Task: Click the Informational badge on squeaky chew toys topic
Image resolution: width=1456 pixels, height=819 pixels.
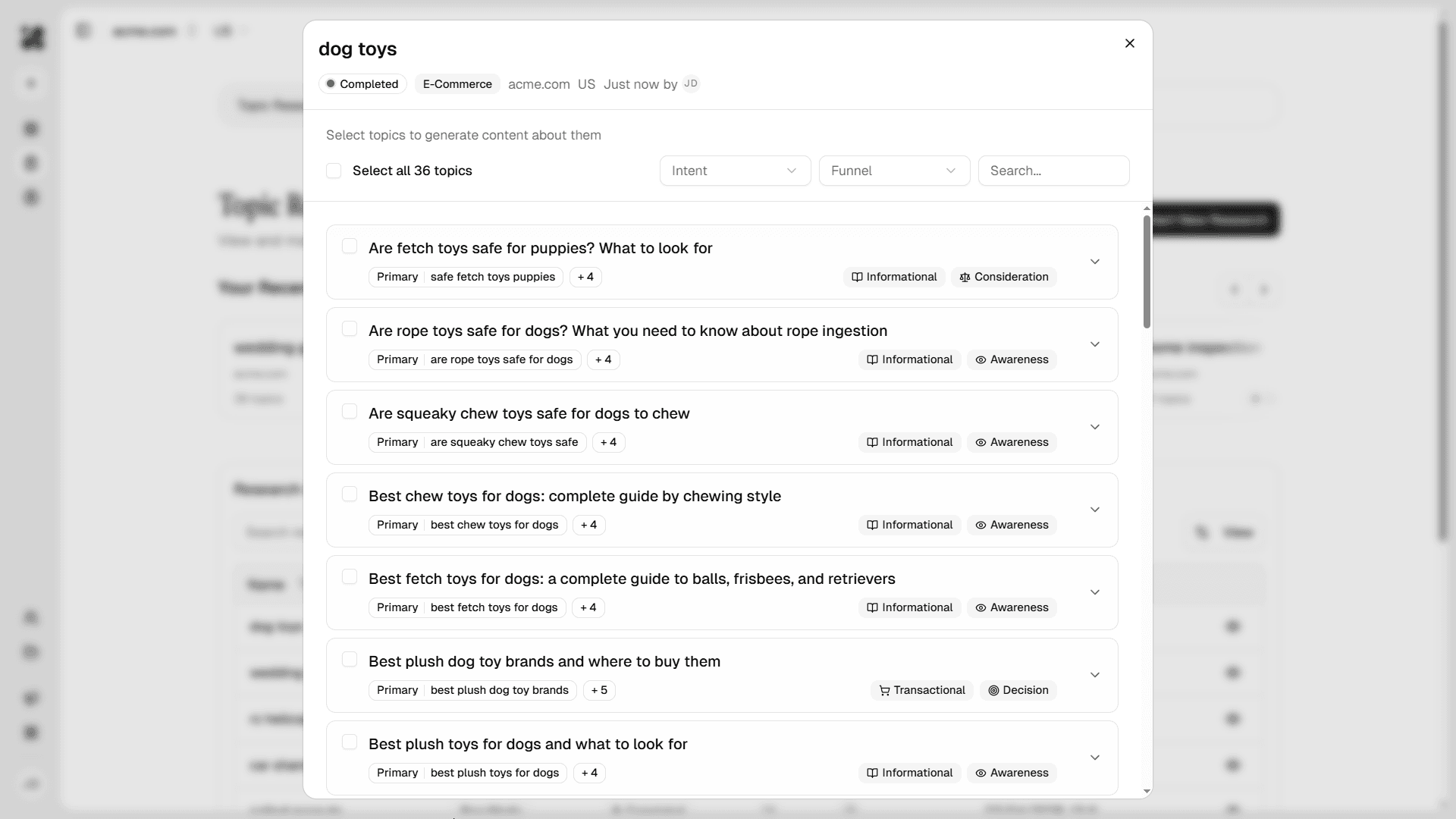Action: pos(909,442)
